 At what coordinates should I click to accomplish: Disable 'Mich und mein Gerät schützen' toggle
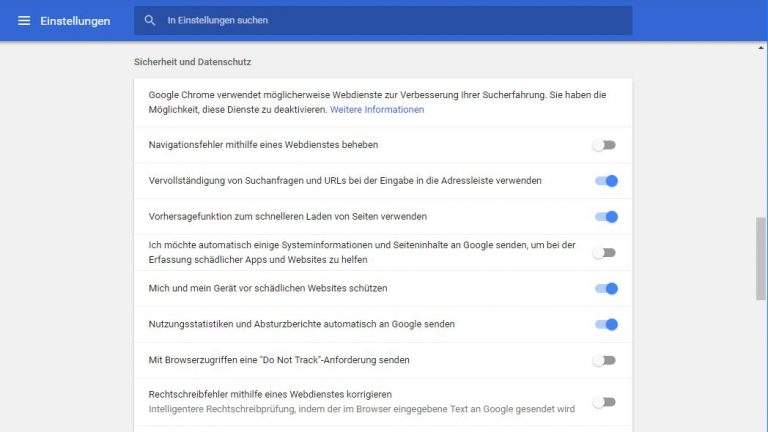(x=606, y=289)
